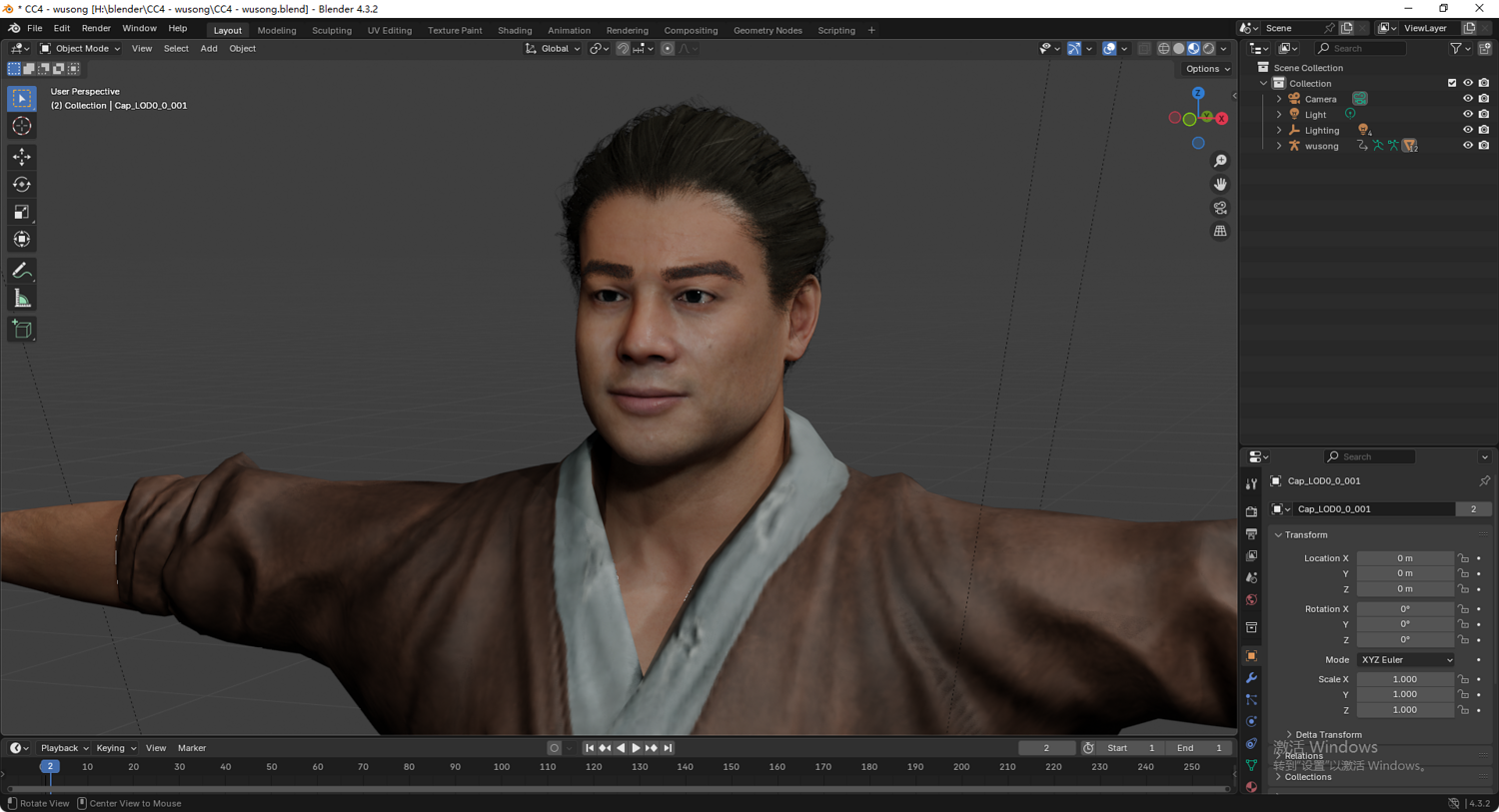Toggle the snapping magnet in header
The image size is (1499, 812).
coord(623,48)
